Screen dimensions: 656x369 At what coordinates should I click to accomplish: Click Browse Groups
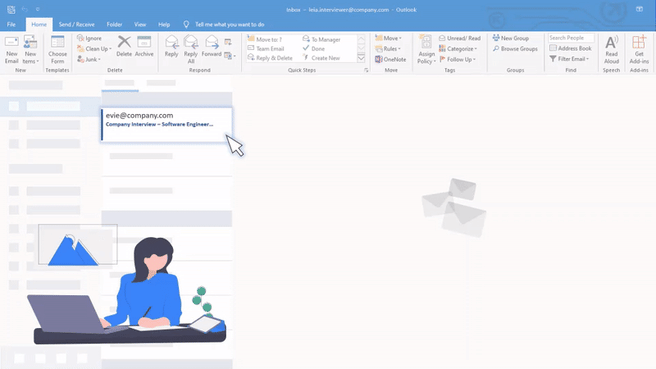click(x=515, y=49)
